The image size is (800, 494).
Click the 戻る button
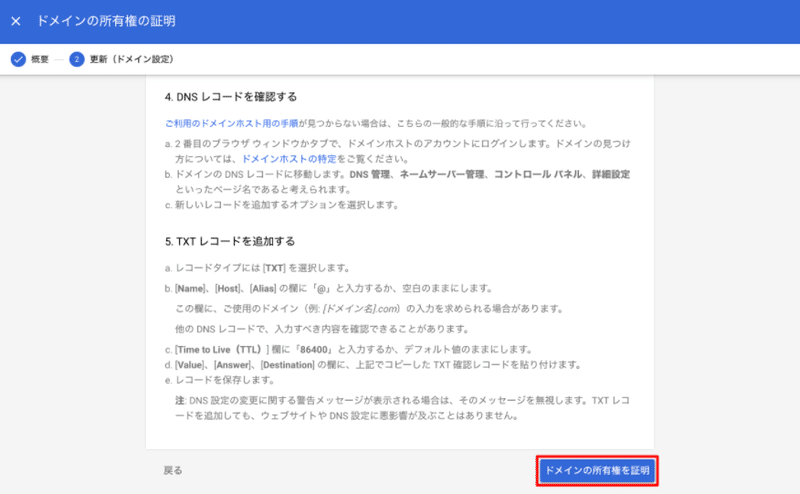click(173, 471)
